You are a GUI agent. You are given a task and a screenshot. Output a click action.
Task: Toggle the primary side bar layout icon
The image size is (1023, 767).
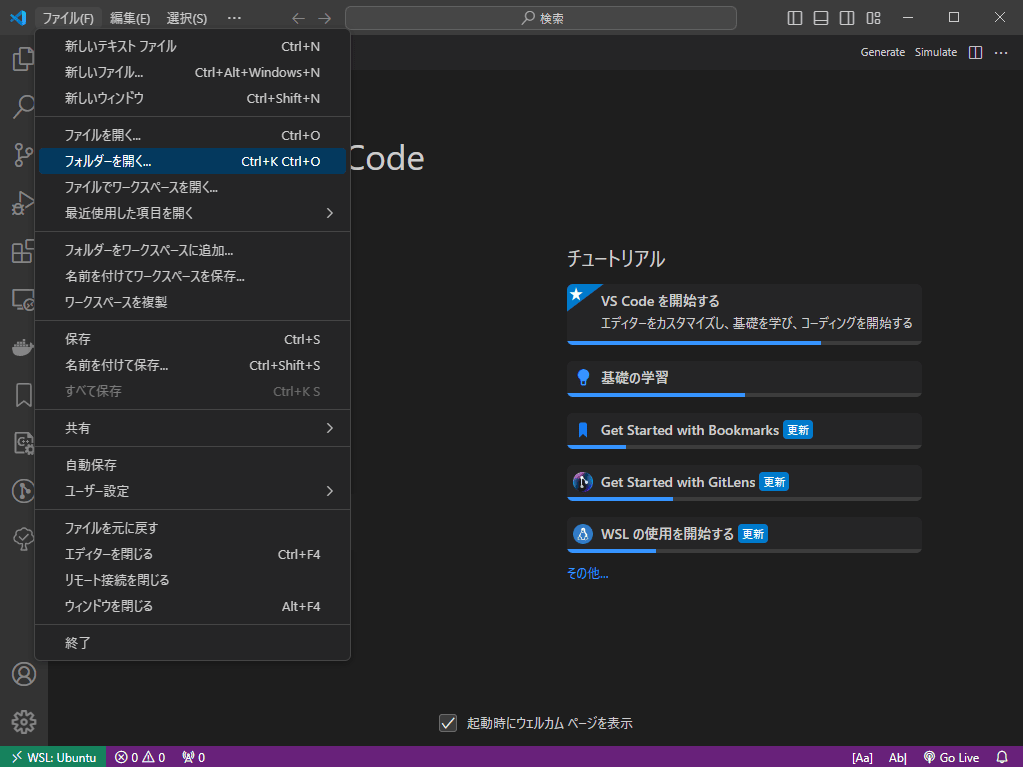click(x=795, y=18)
